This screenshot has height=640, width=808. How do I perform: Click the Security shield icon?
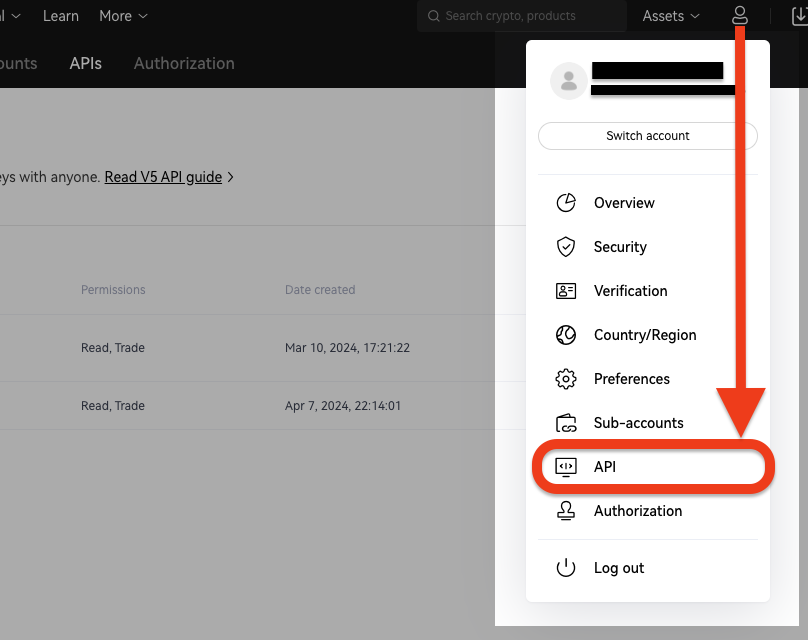(x=566, y=247)
